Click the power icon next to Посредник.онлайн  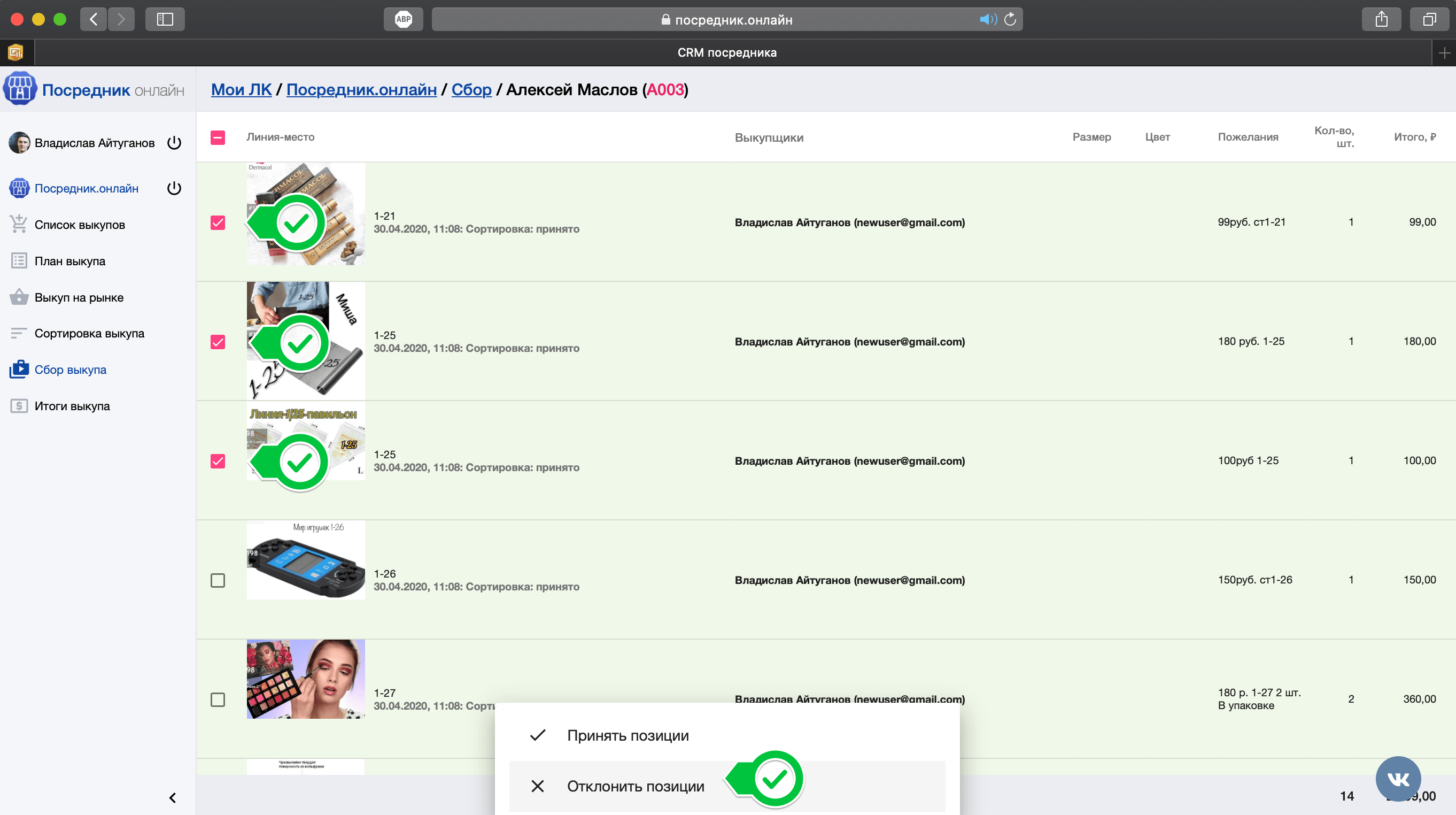pyautogui.click(x=174, y=188)
